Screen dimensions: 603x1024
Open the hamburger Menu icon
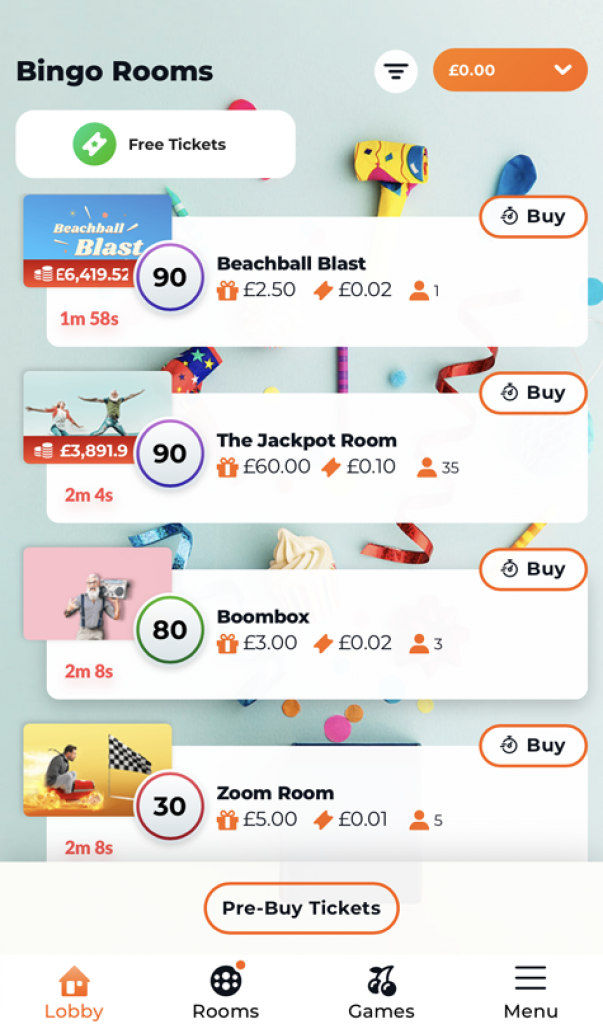coord(530,979)
